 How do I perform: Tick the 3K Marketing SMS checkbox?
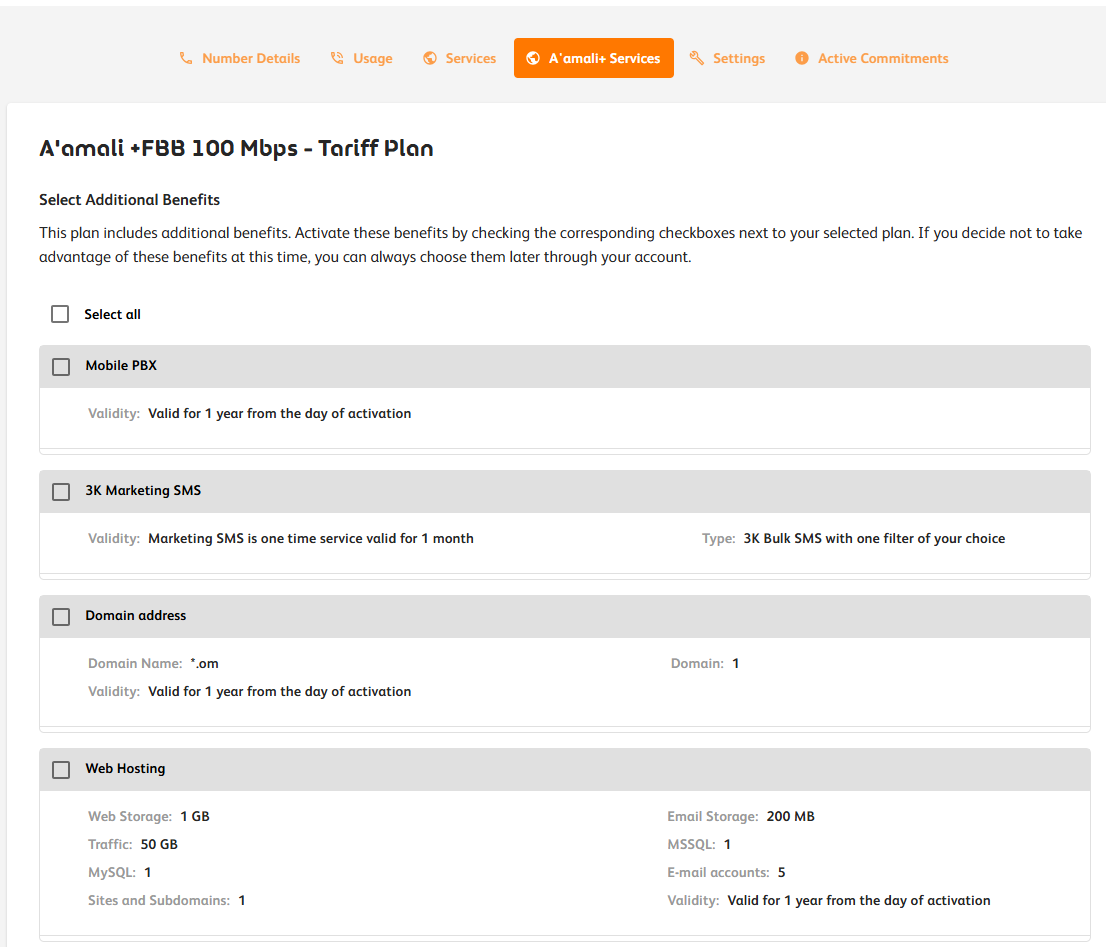61,492
